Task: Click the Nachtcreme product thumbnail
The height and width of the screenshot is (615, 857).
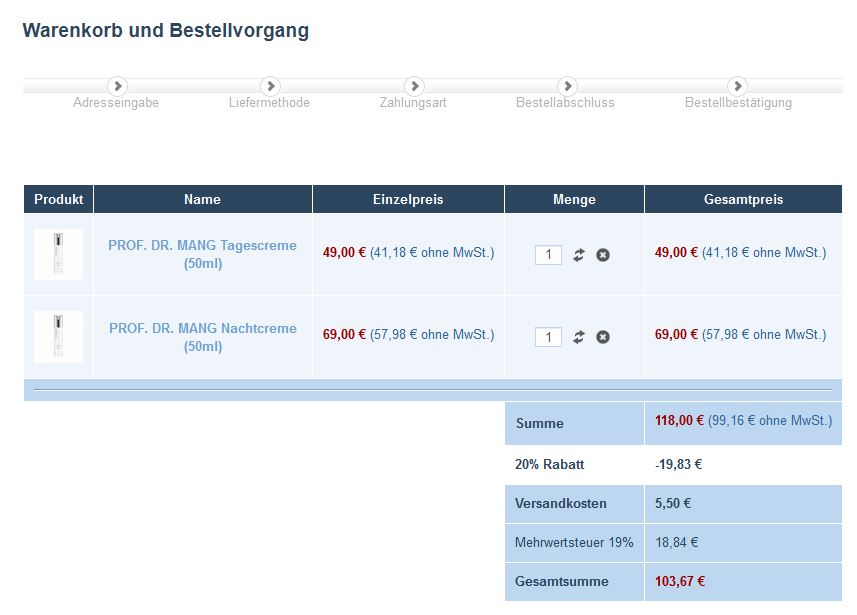Action: tap(58, 337)
